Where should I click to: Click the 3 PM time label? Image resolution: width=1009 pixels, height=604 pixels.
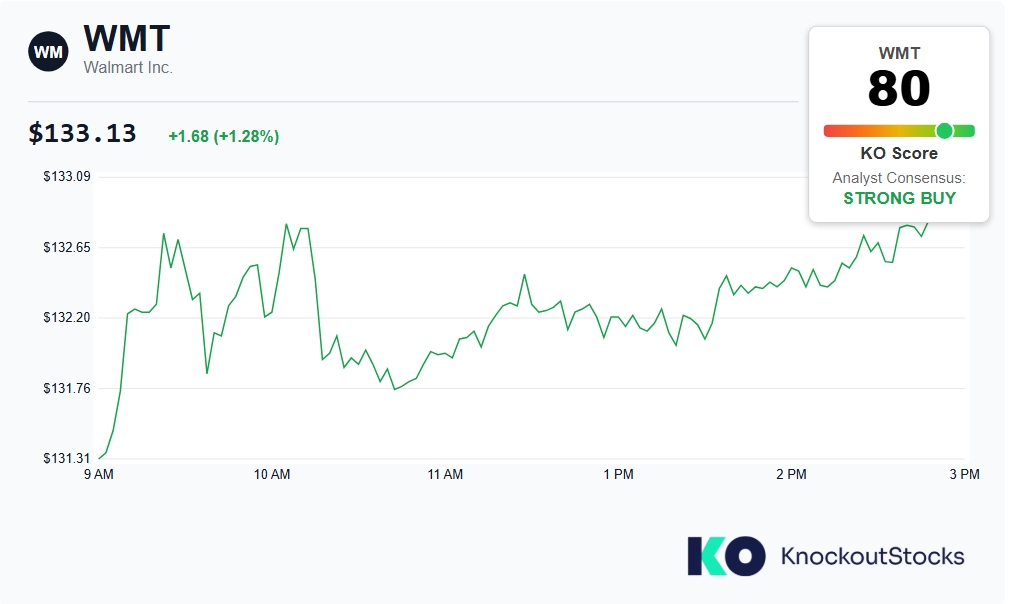965,475
